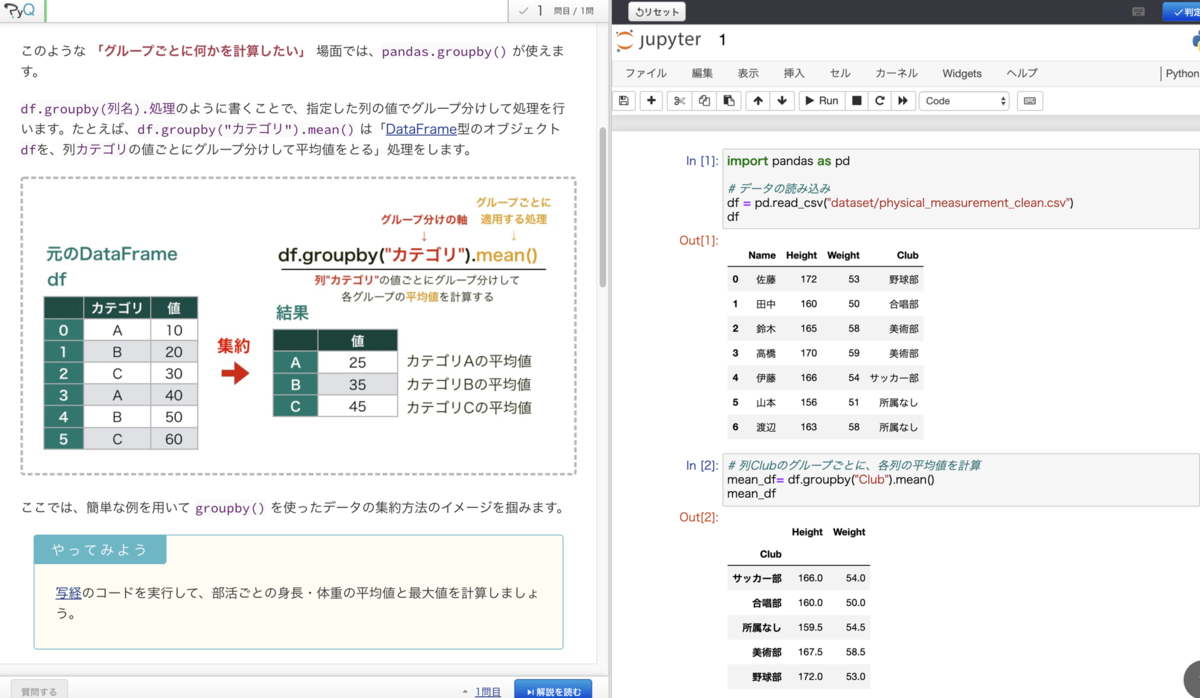
Task: Move the selected cell up
Action: coord(758,101)
